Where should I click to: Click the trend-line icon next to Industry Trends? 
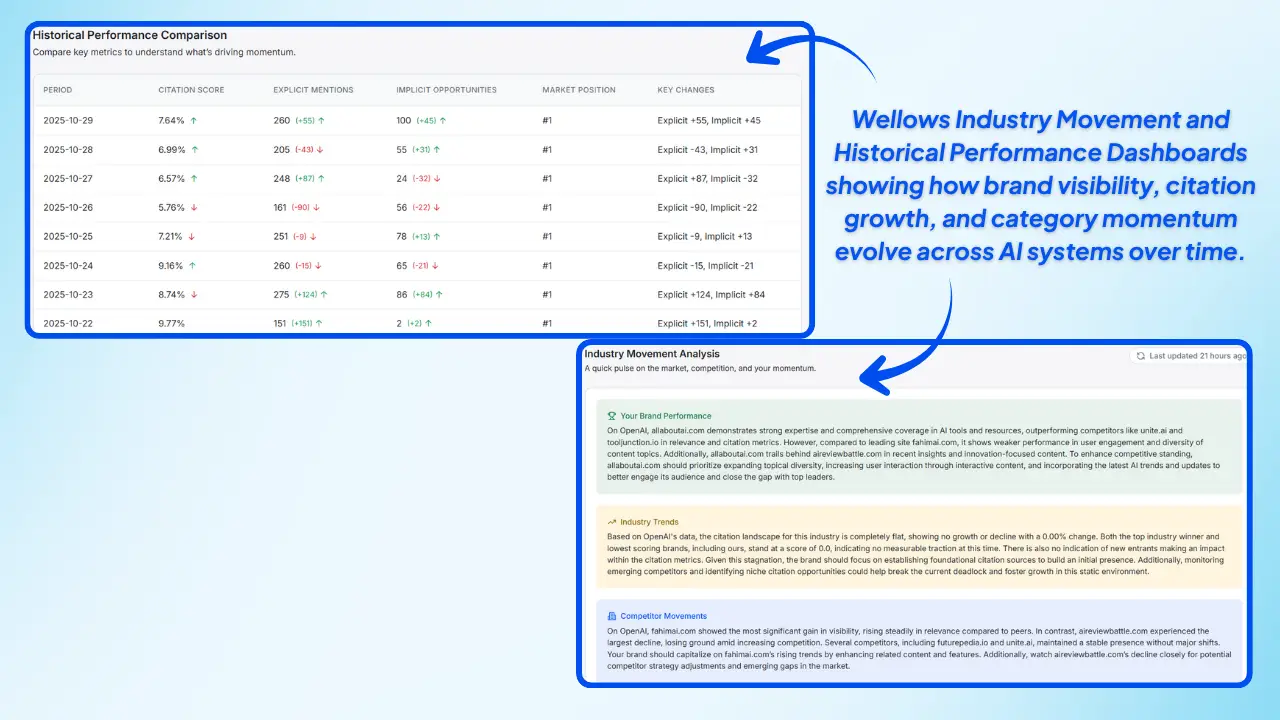pos(611,521)
